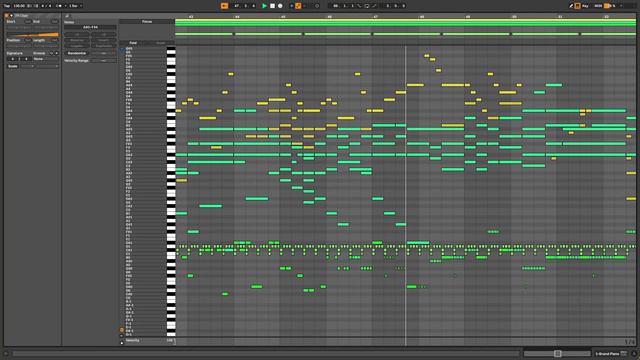This screenshot has width=640, height=360.
Task: Click the Commit Groove arrow icon
Action: pyautogui.click(x=56, y=53)
